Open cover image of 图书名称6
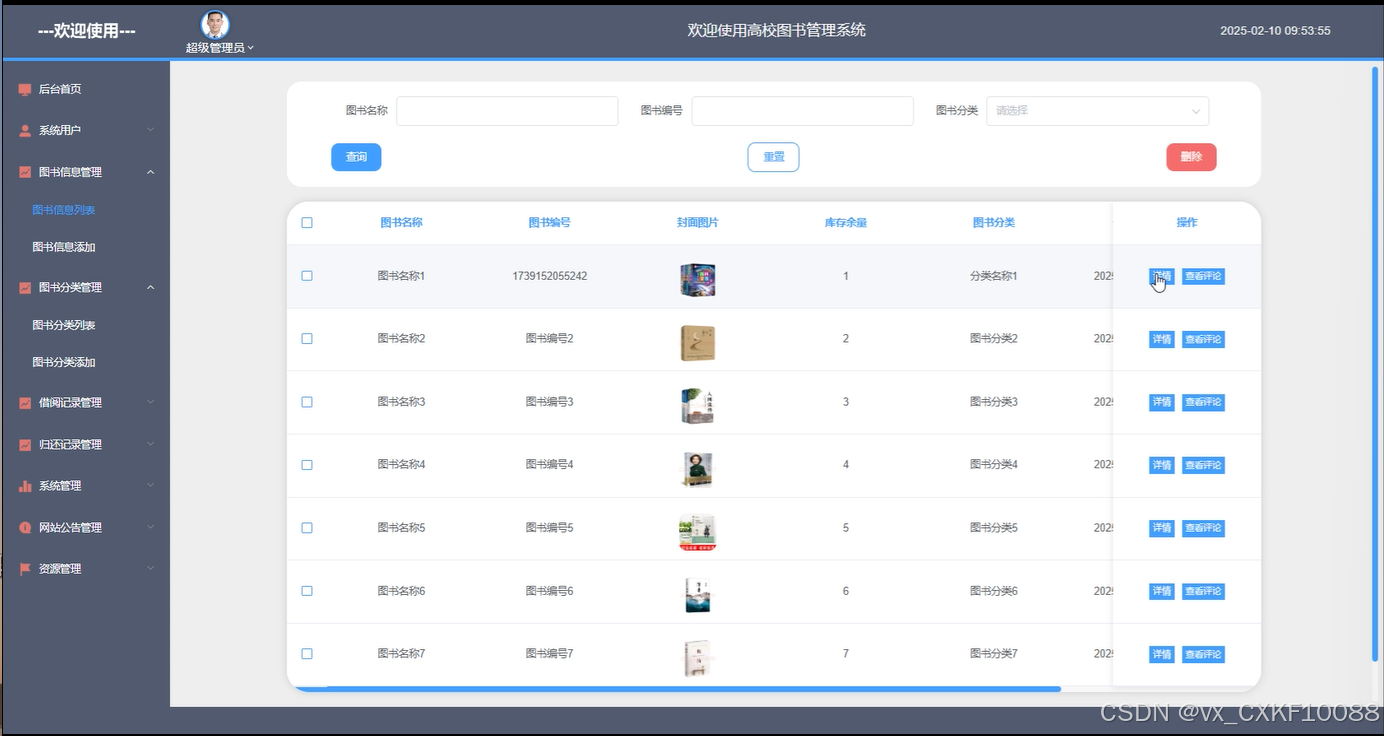This screenshot has height=736, width=1384. 697,595
